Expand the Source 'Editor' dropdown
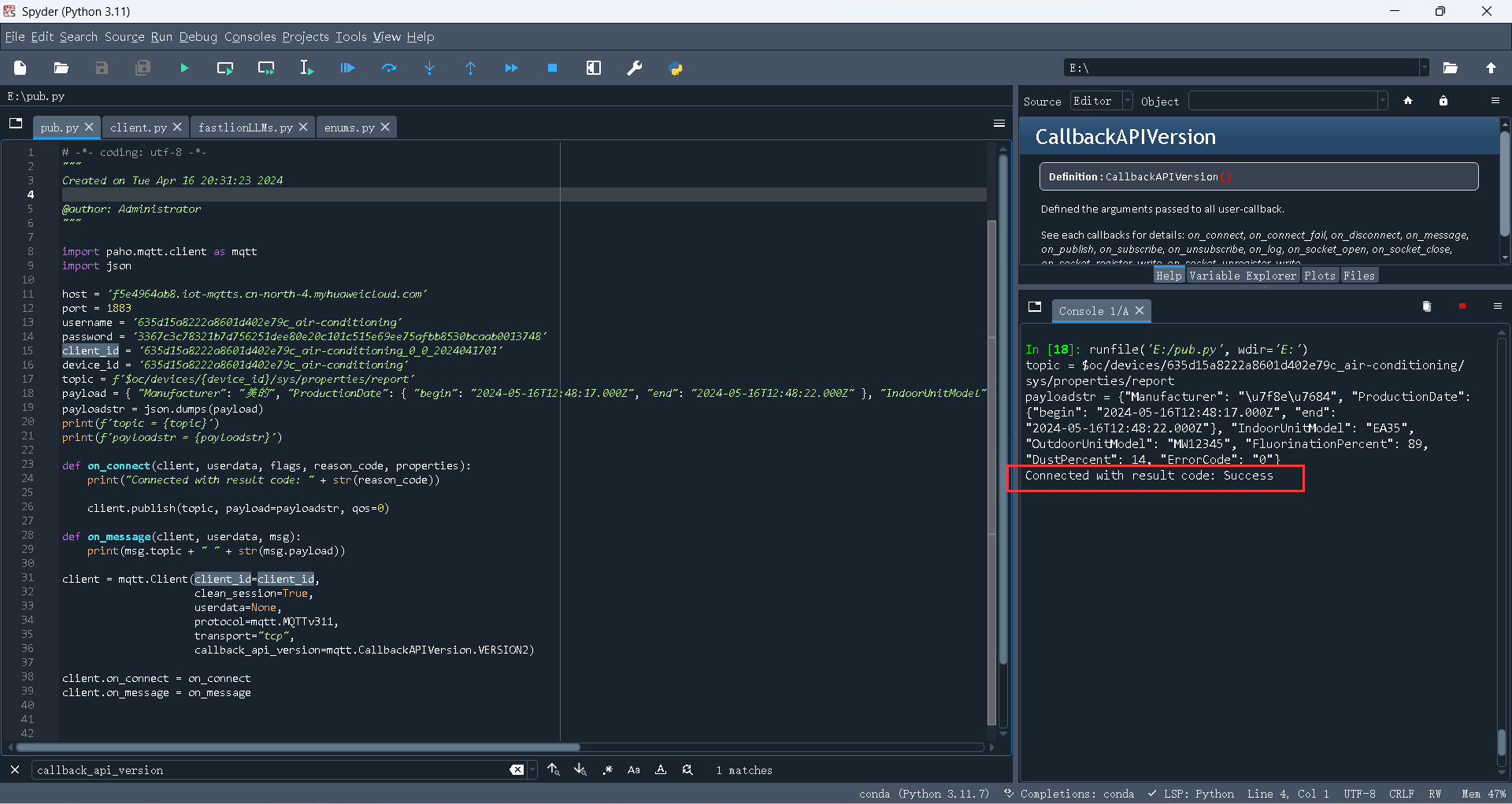 tap(1127, 101)
